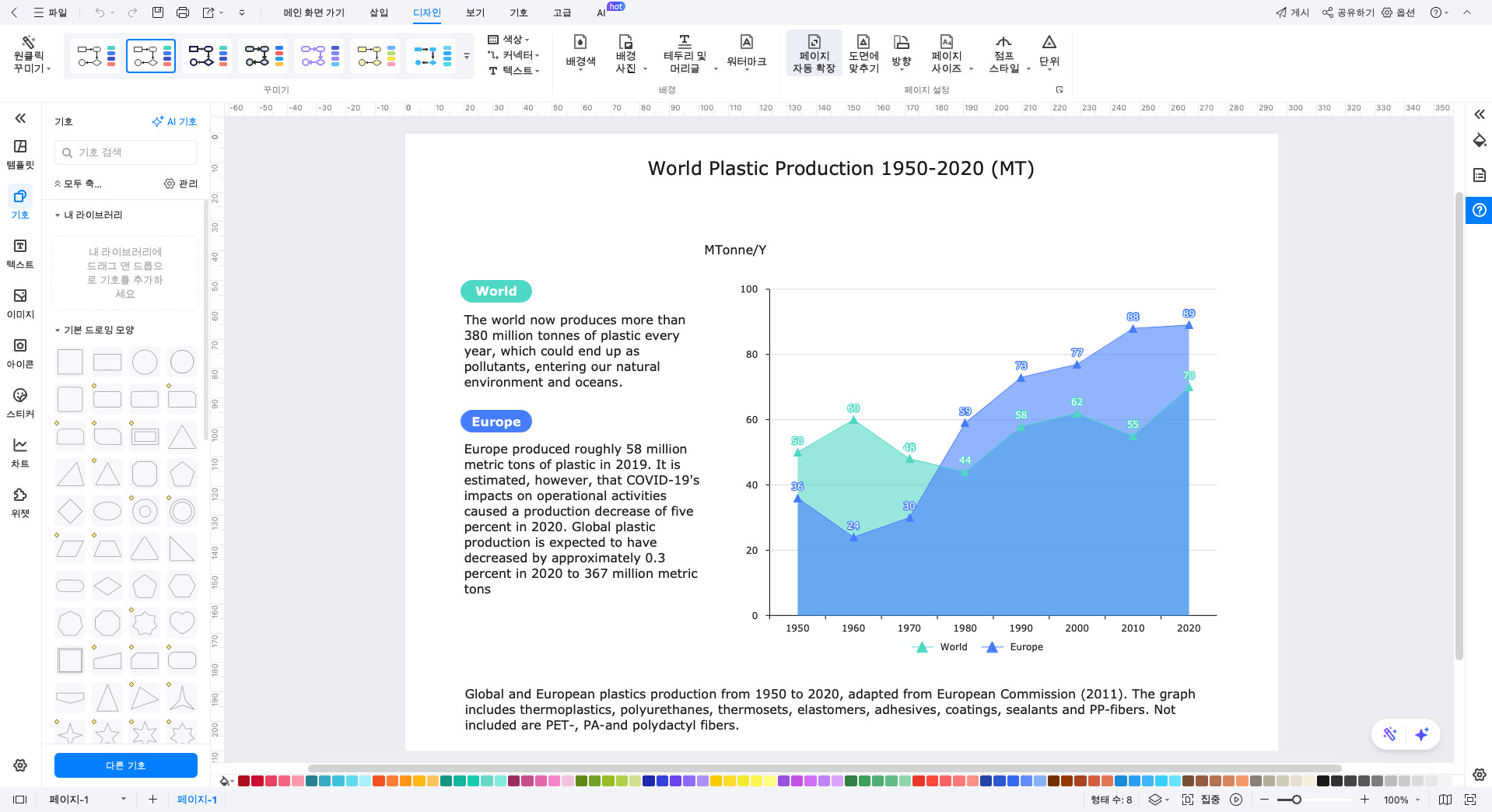Toggle 집중 focus mode in status bar
The image size is (1492, 812).
click(x=1202, y=800)
